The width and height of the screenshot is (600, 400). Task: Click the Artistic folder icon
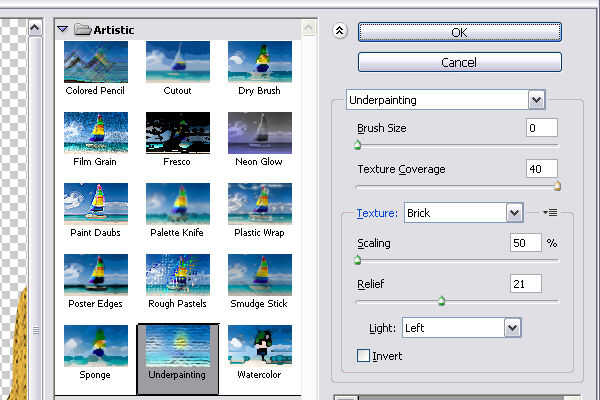[82, 29]
